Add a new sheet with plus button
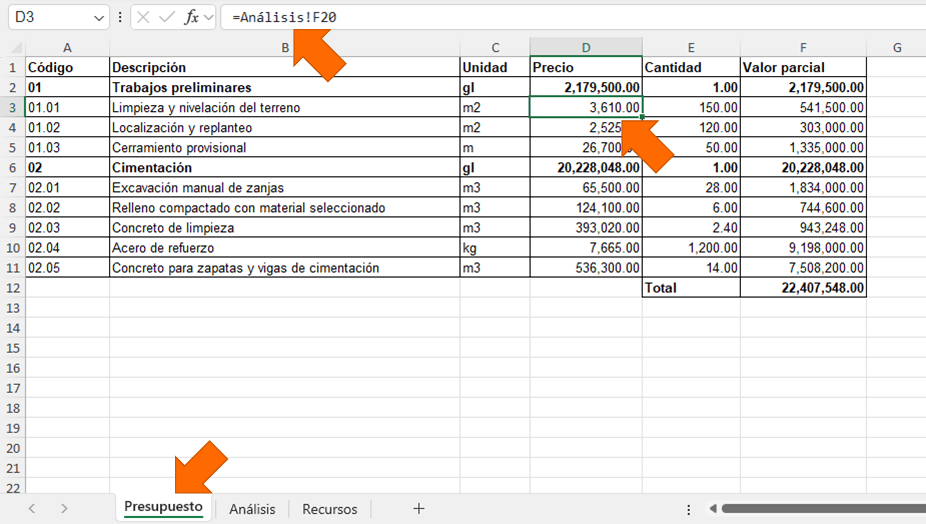This screenshot has width=926, height=524. 419,509
